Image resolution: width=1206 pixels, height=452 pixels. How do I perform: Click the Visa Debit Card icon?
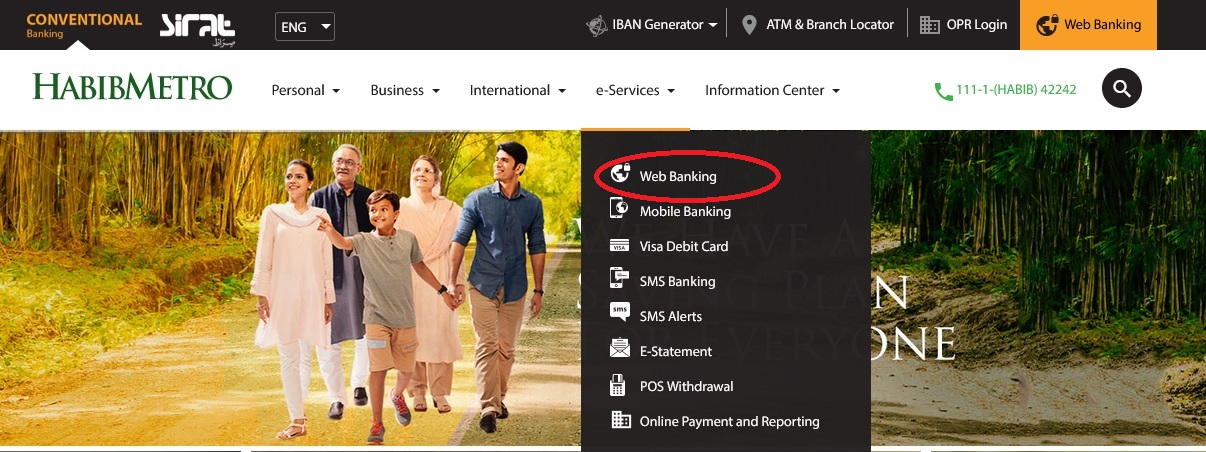[620, 246]
